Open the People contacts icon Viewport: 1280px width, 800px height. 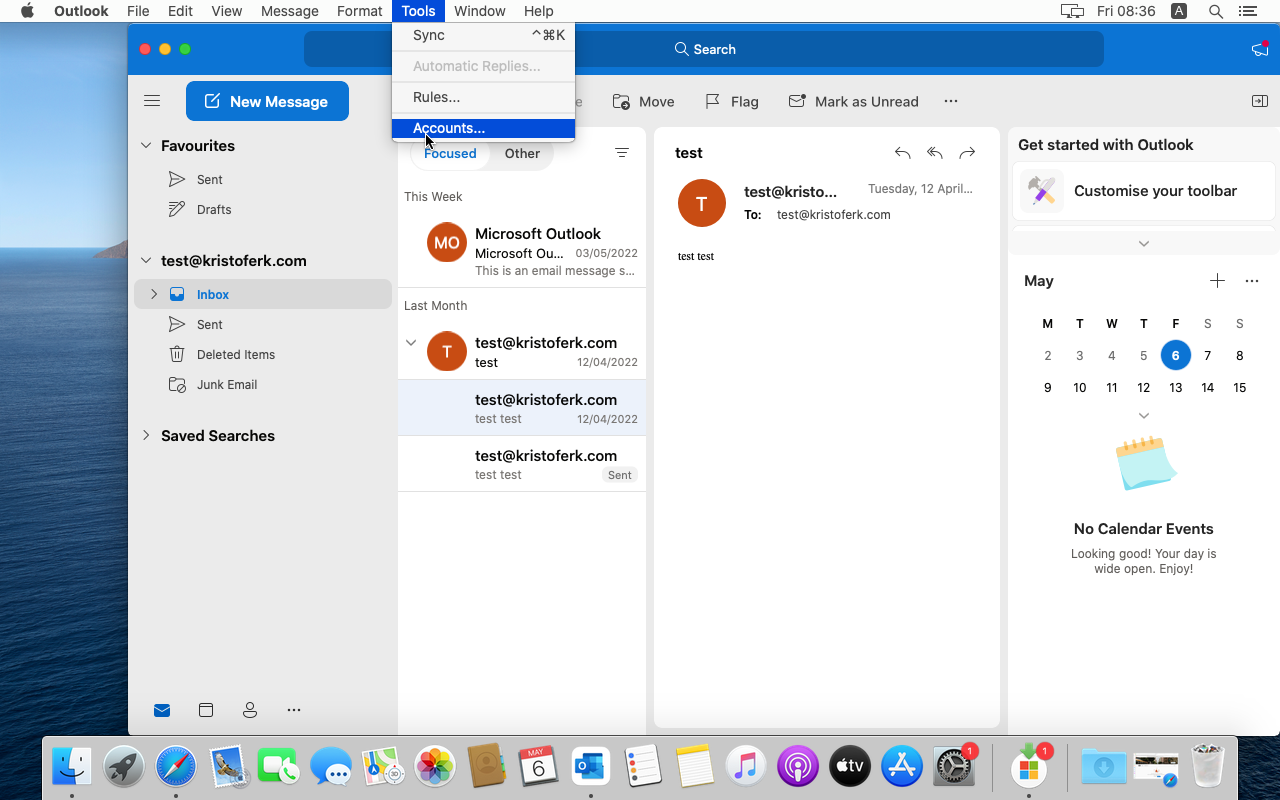point(250,710)
